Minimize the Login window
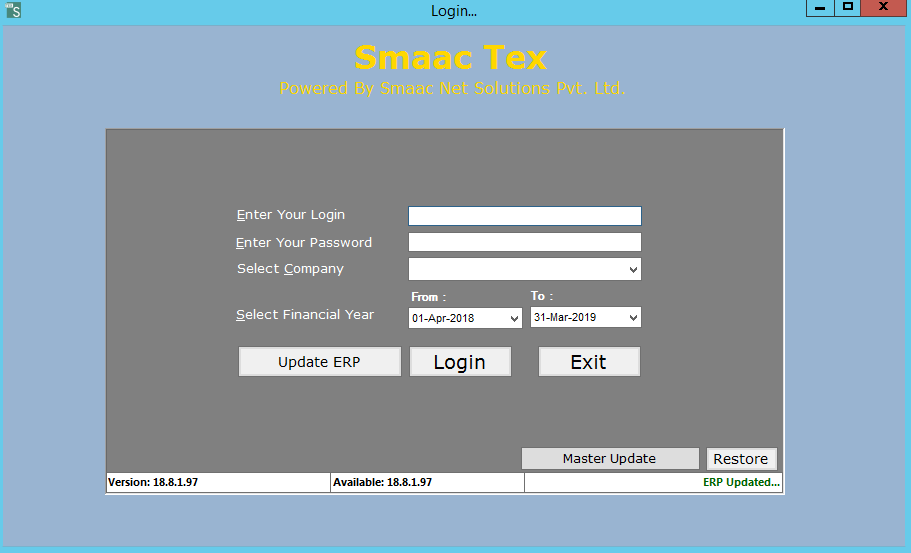The height and width of the screenshot is (553, 911). pyautogui.click(x=820, y=8)
